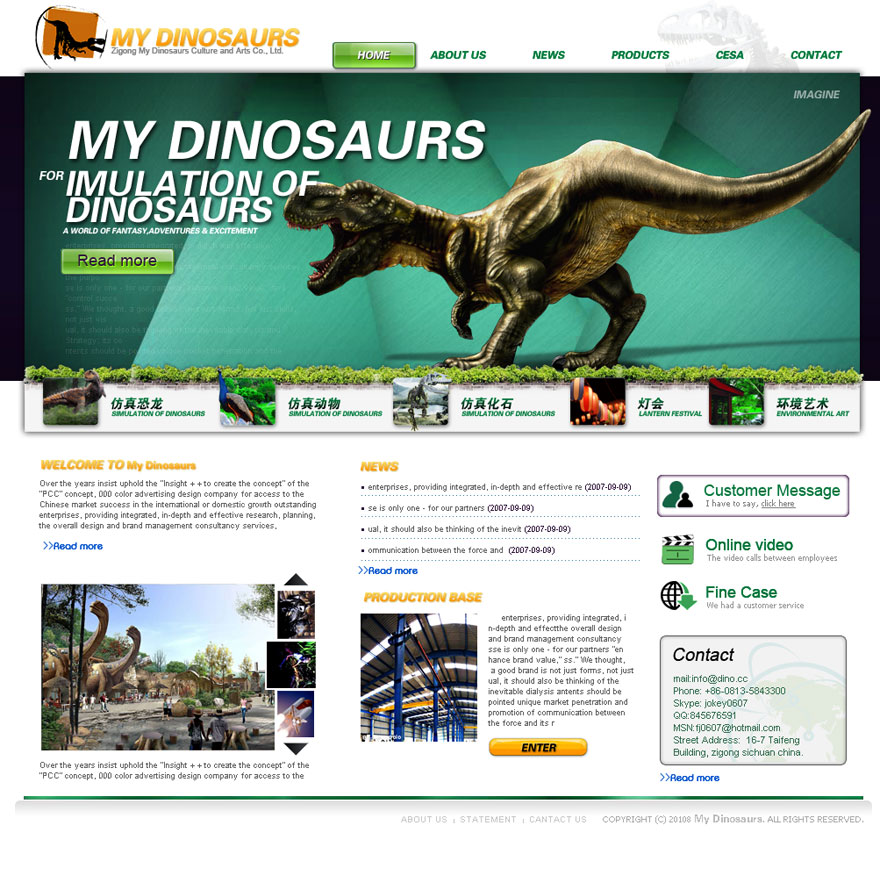880x890 pixels.
Task: Open the Customer Message person icon
Action: [678, 495]
